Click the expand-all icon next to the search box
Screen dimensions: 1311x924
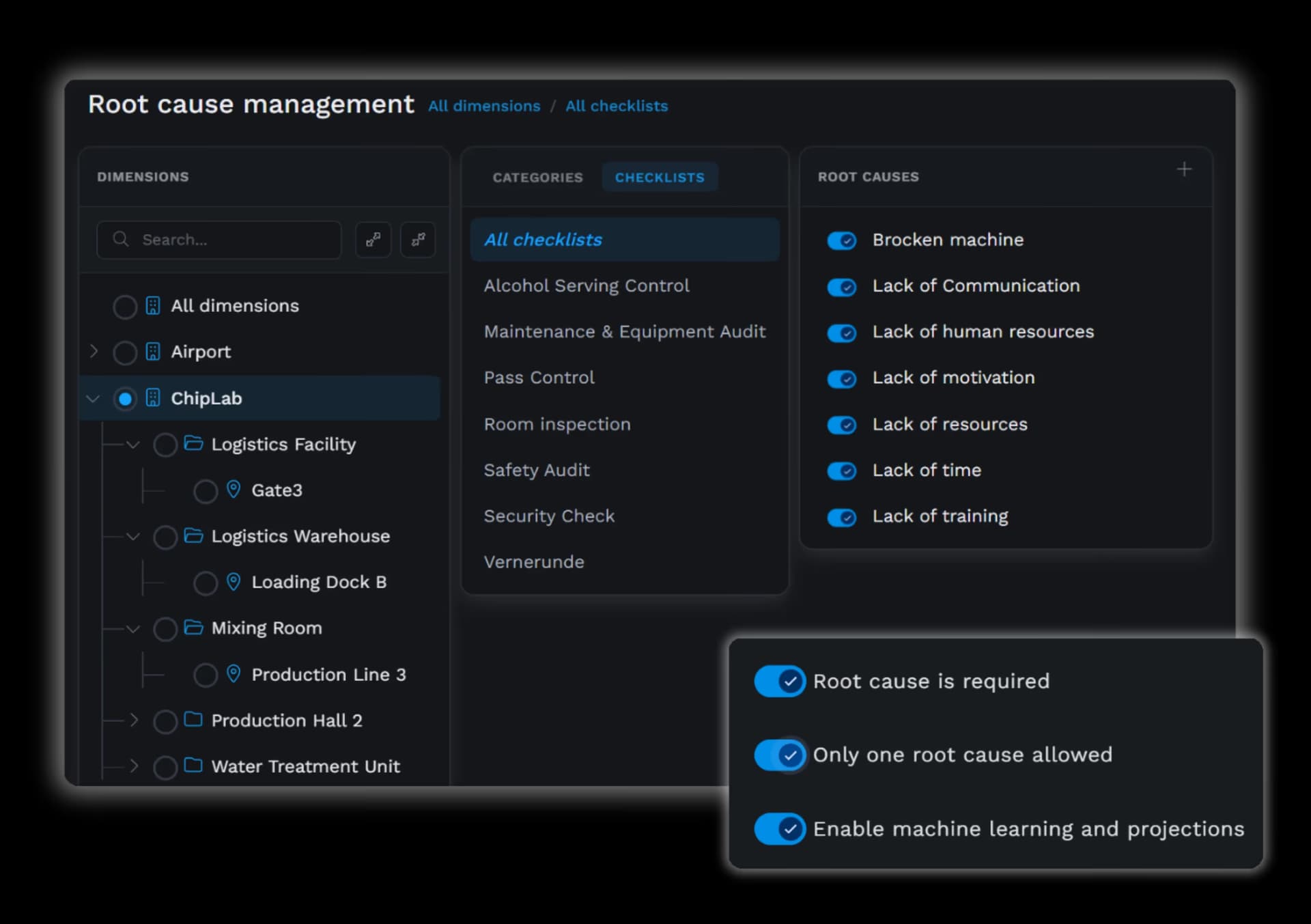[x=373, y=240]
